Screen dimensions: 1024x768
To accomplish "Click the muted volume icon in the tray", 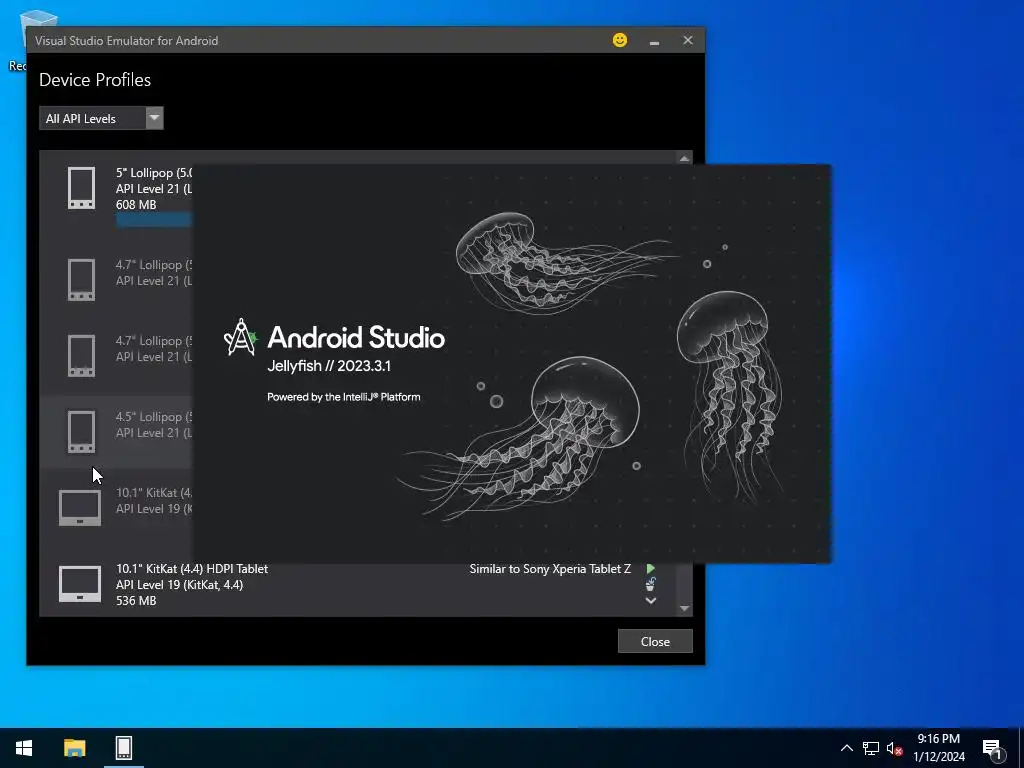I will [894, 748].
